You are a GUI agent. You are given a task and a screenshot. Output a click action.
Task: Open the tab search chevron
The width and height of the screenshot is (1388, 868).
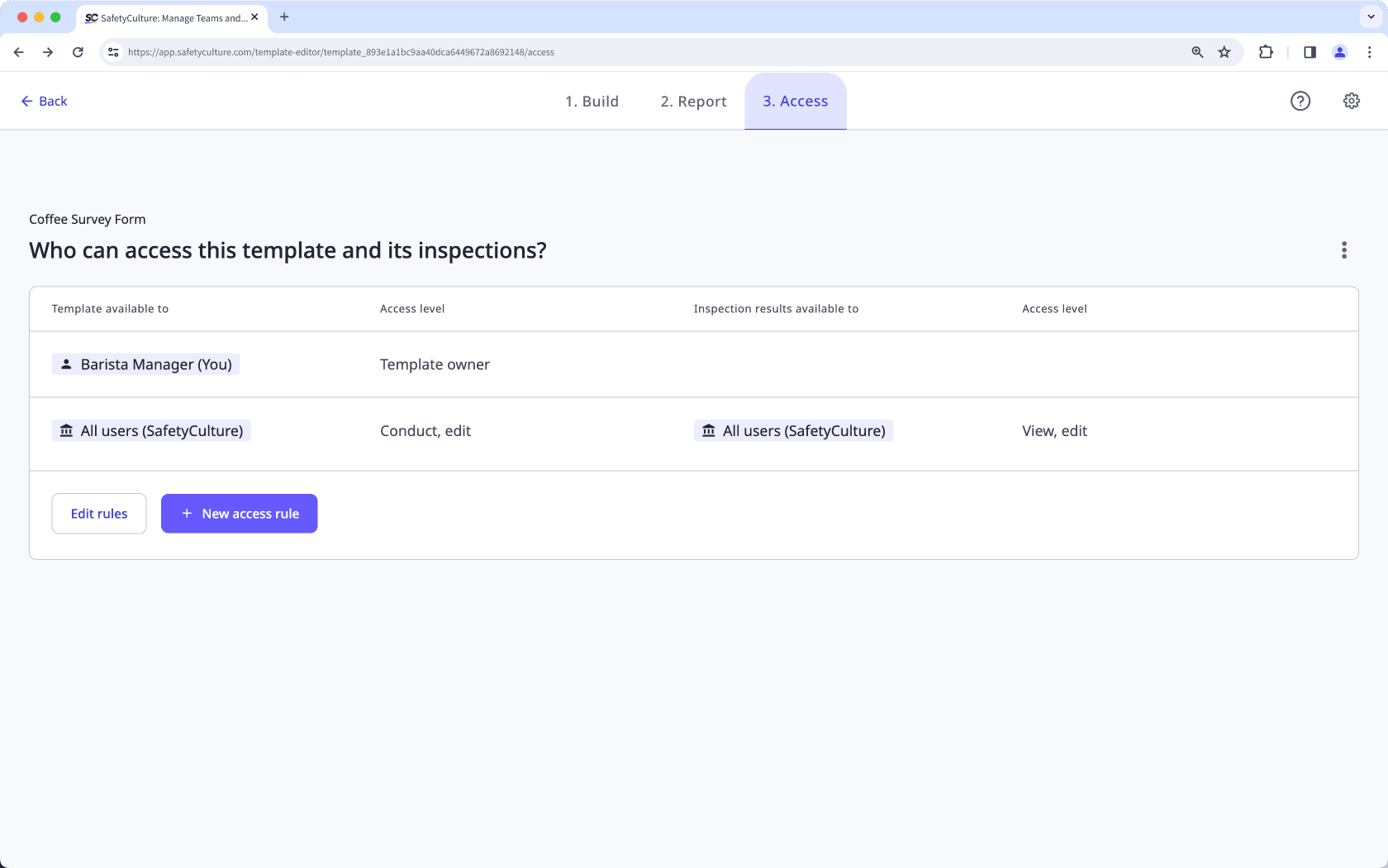pyautogui.click(x=1370, y=17)
